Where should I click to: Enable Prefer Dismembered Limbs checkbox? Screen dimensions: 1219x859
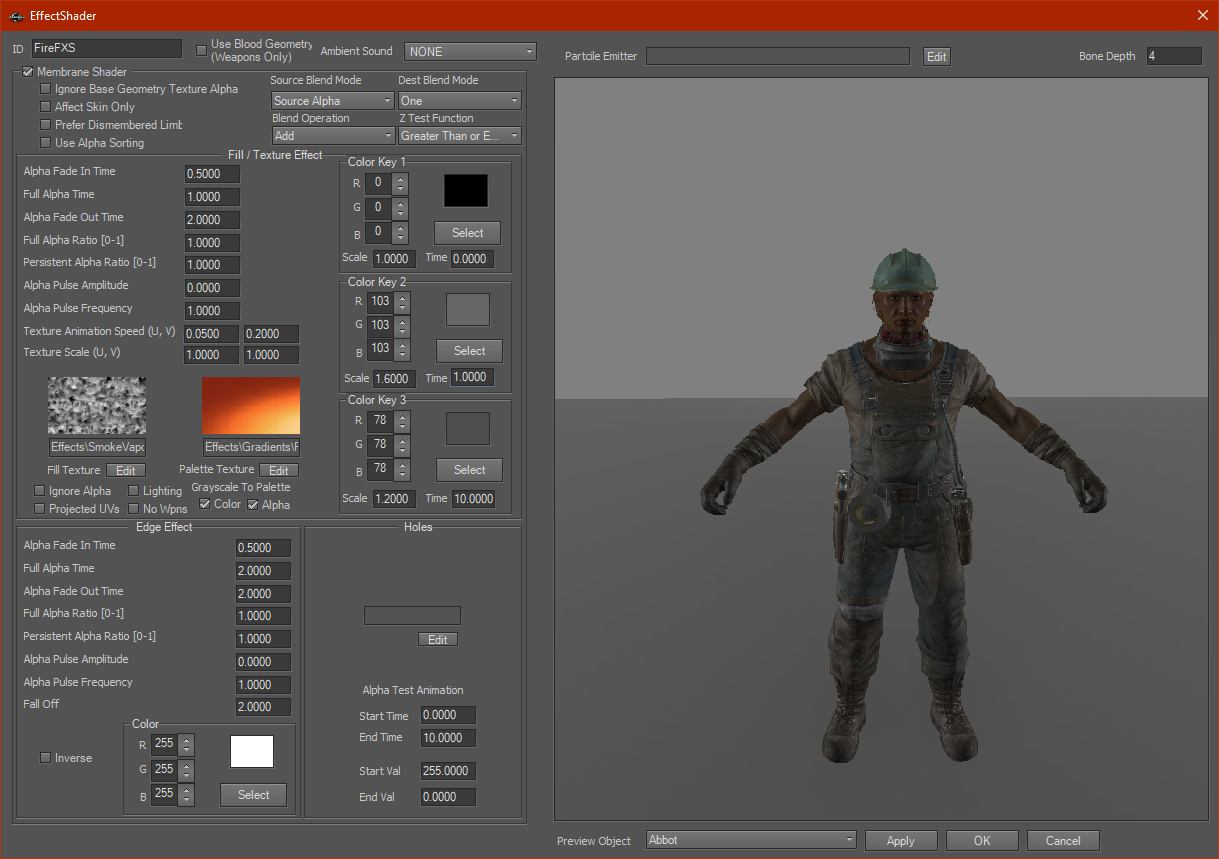pyautogui.click(x=45, y=125)
